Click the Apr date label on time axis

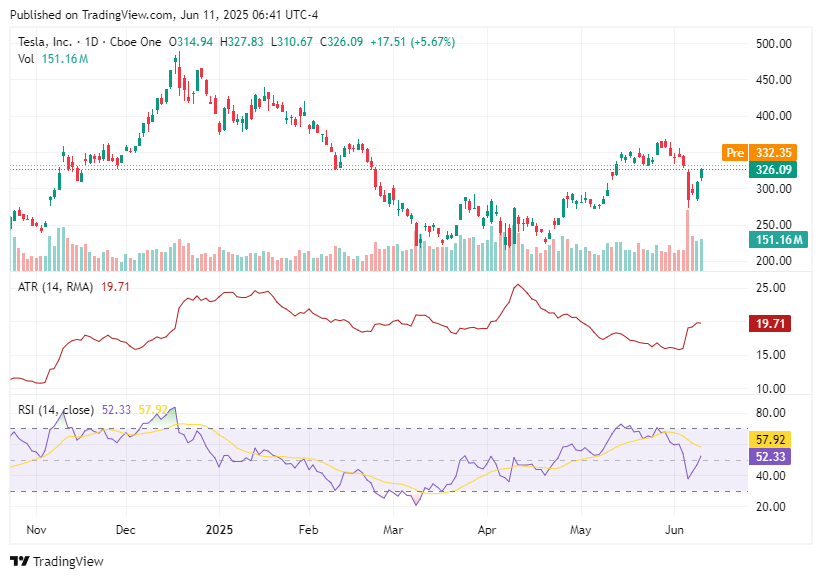pos(487,530)
